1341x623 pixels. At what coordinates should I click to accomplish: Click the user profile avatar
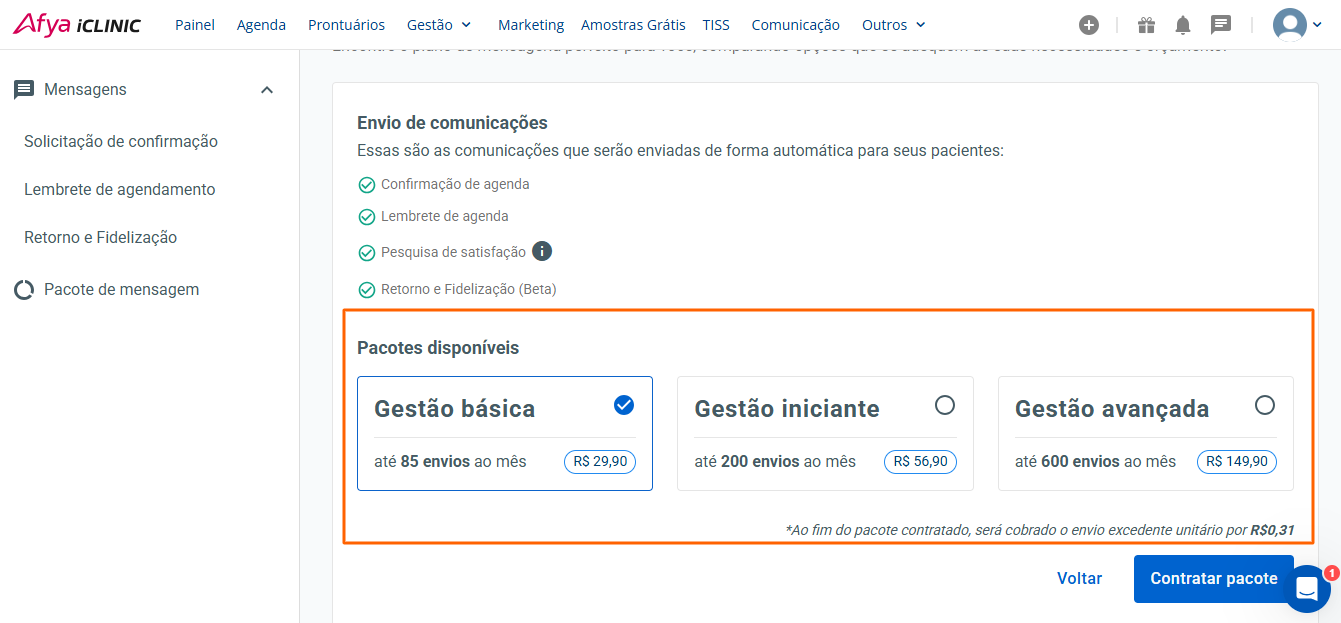(x=1290, y=24)
